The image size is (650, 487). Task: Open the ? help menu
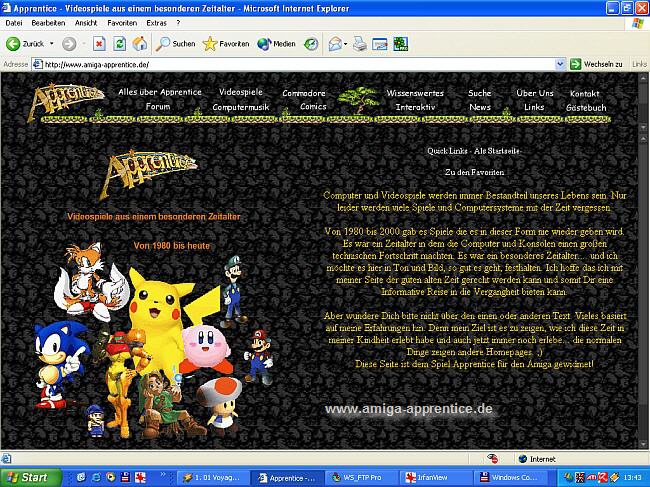point(178,23)
